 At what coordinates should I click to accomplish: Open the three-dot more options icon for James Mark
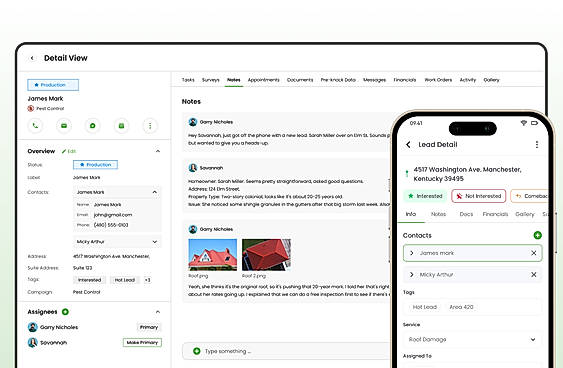click(150, 126)
